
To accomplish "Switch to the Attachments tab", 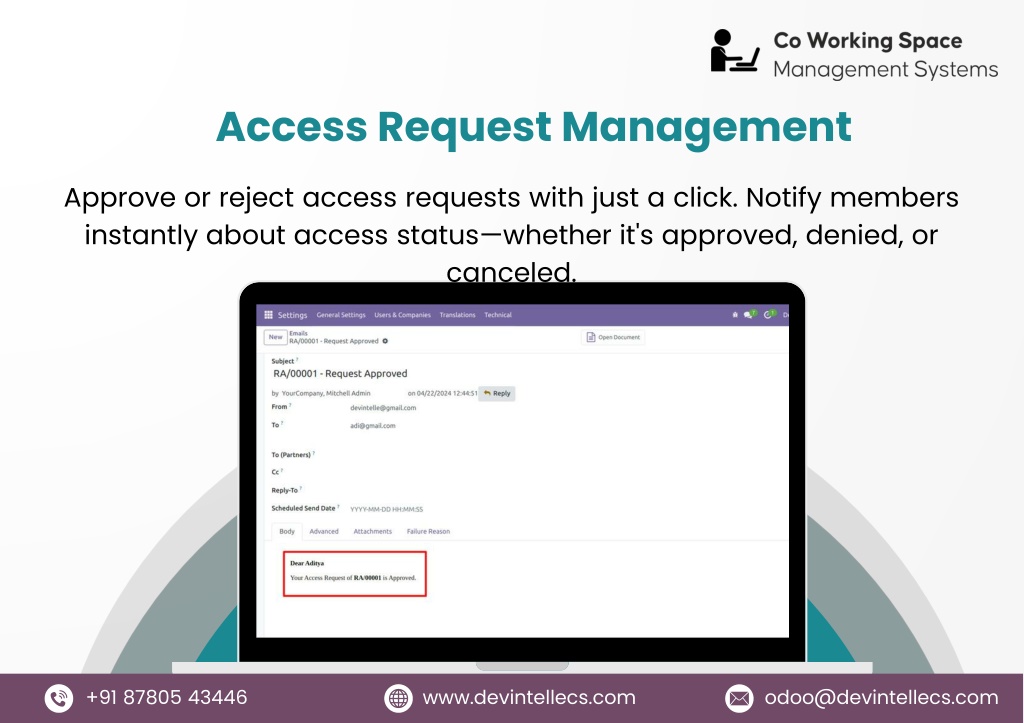I will (372, 531).
